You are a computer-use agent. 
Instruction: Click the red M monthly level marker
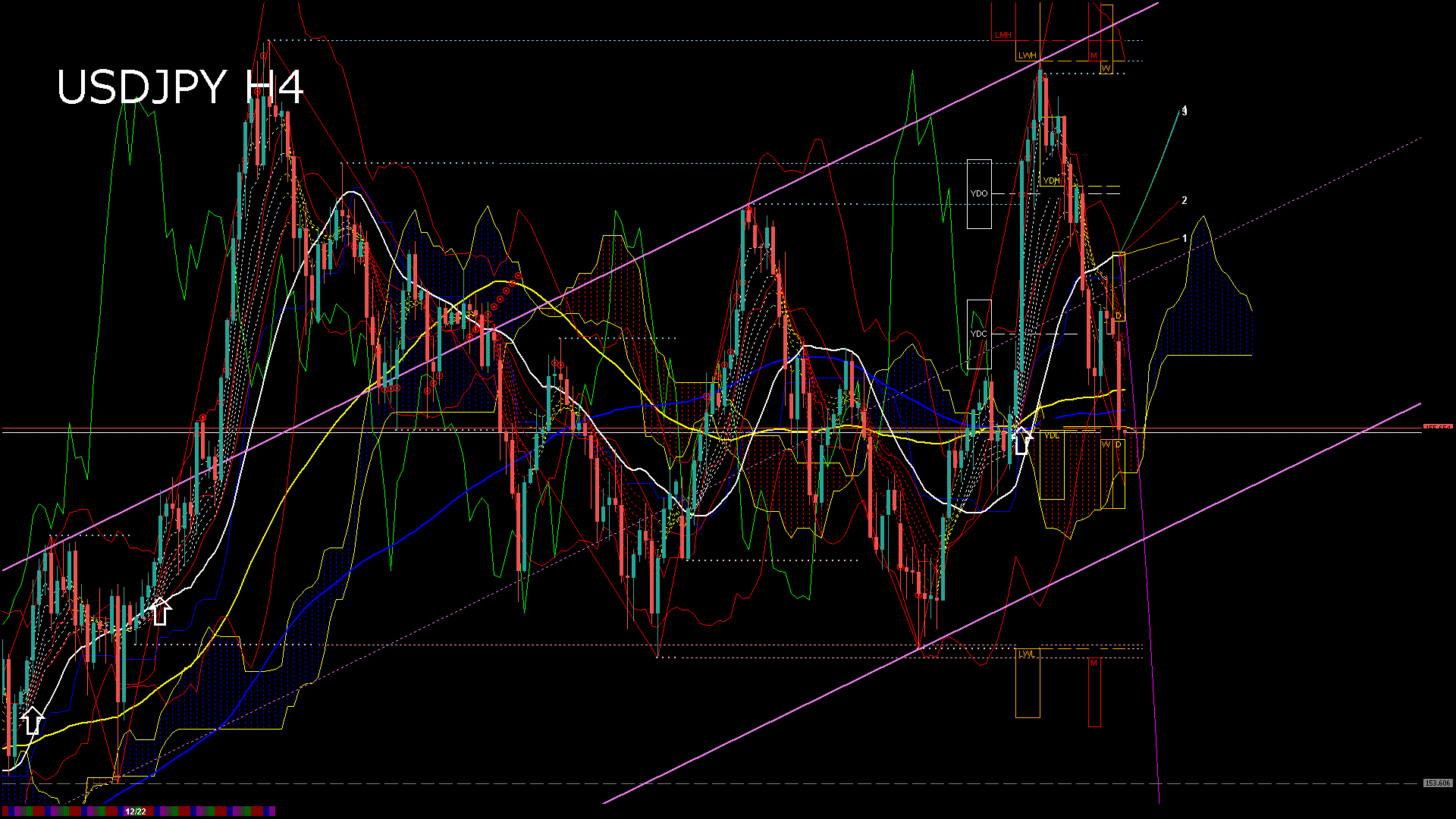(x=1094, y=663)
